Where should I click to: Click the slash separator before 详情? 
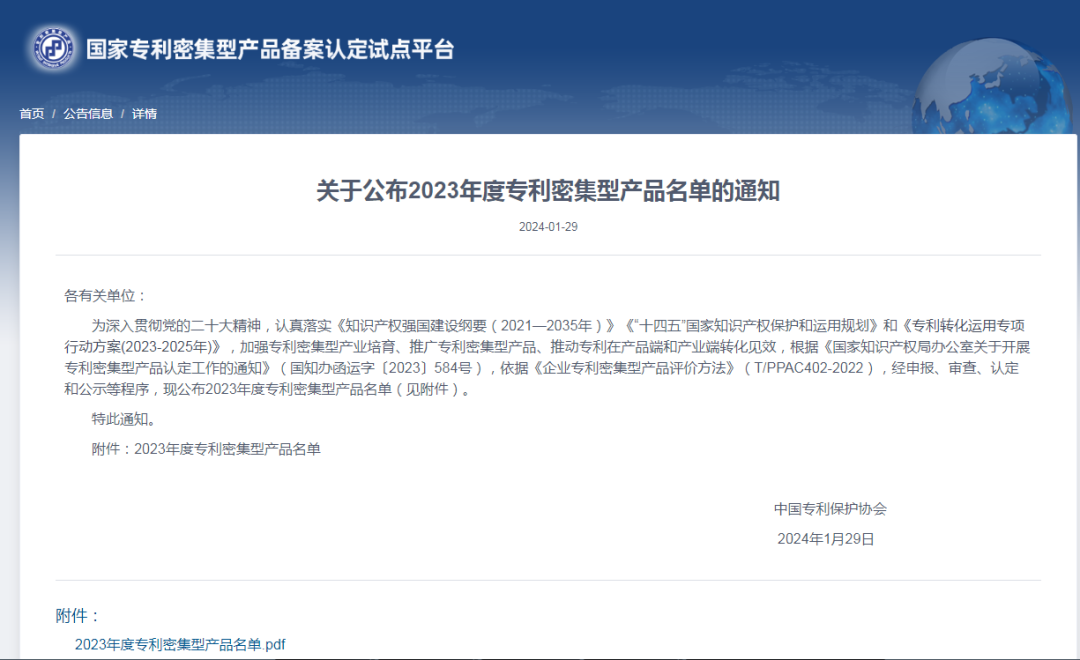pos(122,114)
